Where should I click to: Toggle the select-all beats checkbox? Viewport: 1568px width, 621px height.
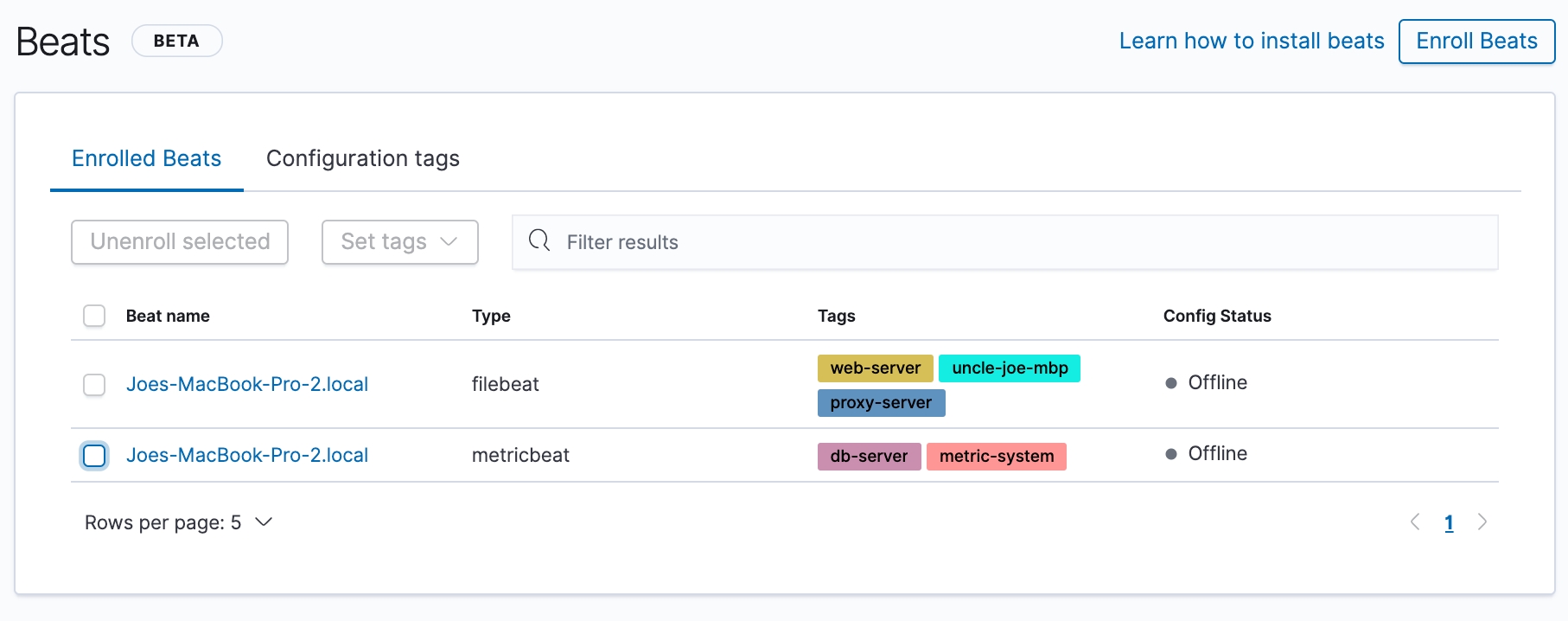click(94, 316)
